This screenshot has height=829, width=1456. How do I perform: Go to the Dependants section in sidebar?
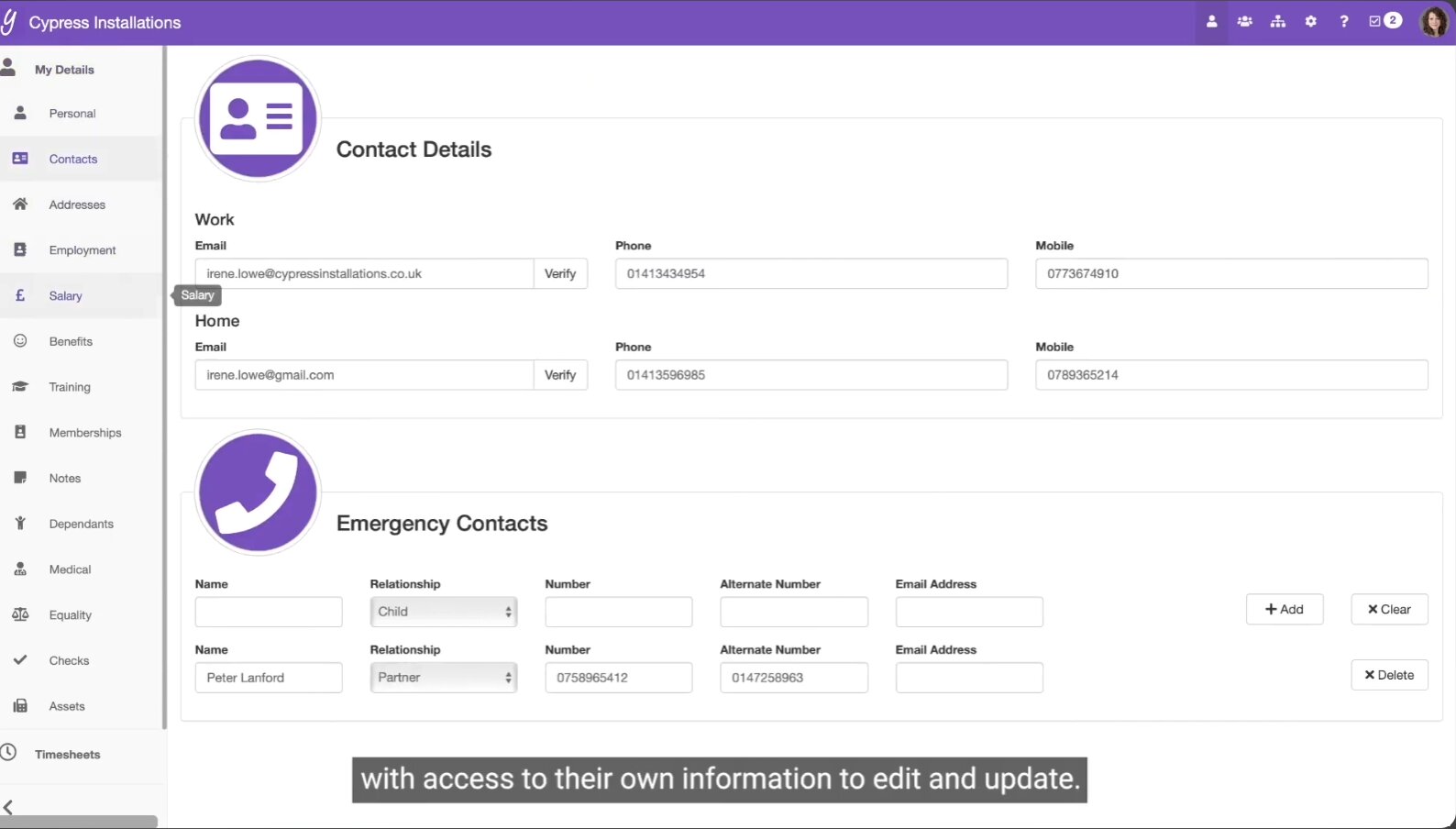coord(81,525)
